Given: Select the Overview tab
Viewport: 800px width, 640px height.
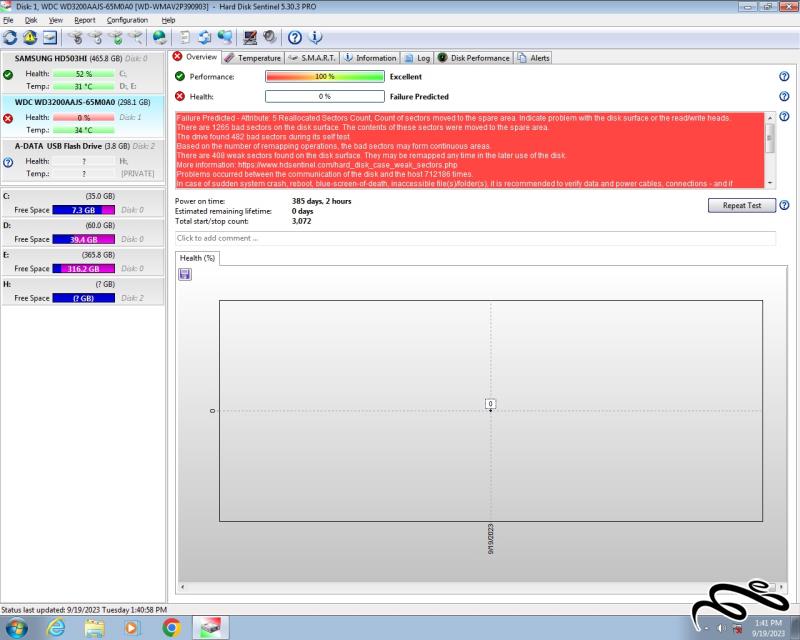Looking at the screenshot, I should [x=195, y=57].
